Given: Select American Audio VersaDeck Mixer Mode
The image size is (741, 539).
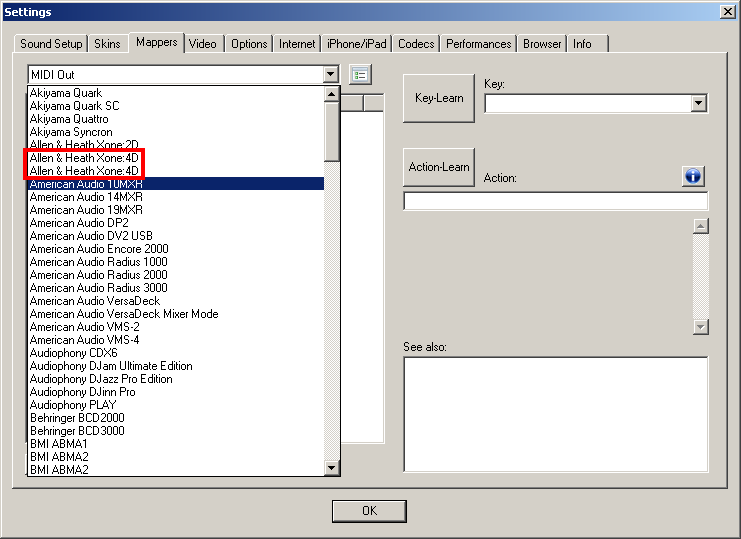Looking at the screenshot, I should coord(176,314).
